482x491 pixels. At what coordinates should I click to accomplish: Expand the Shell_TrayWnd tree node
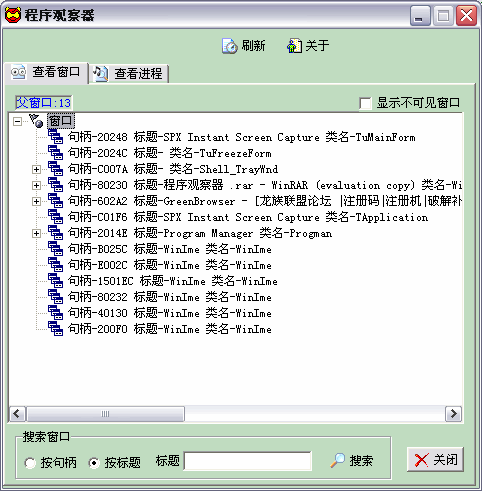coord(36,169)
